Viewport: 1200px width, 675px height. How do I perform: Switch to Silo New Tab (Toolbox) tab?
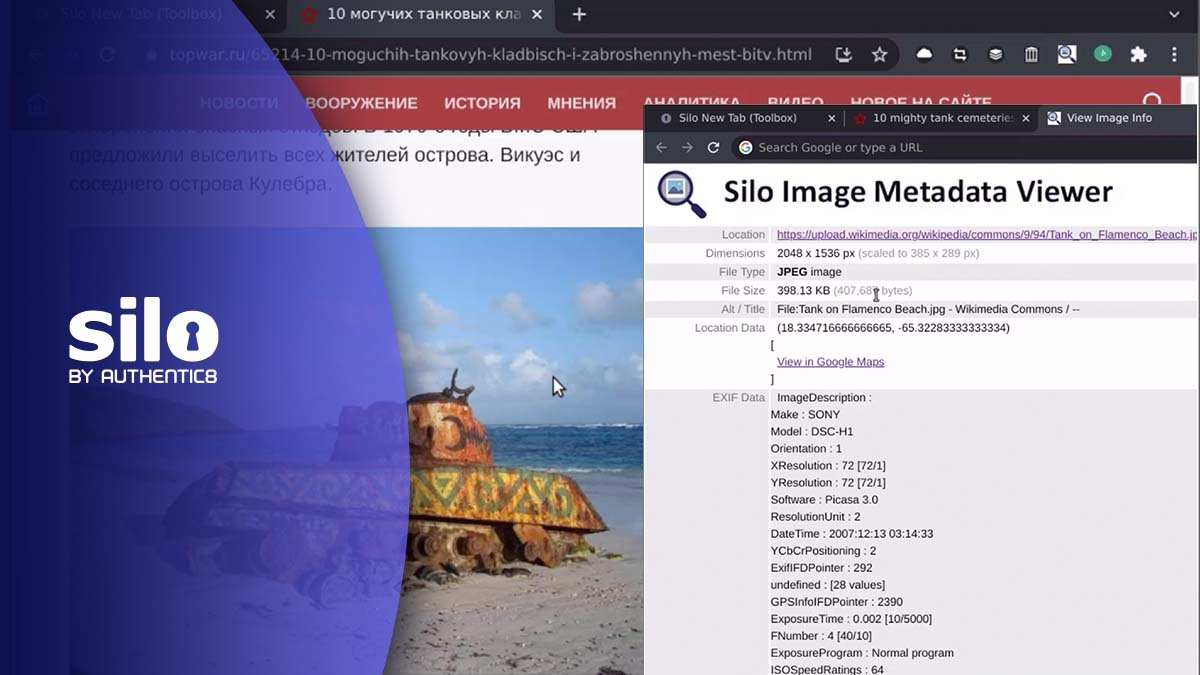pos(738,118)
